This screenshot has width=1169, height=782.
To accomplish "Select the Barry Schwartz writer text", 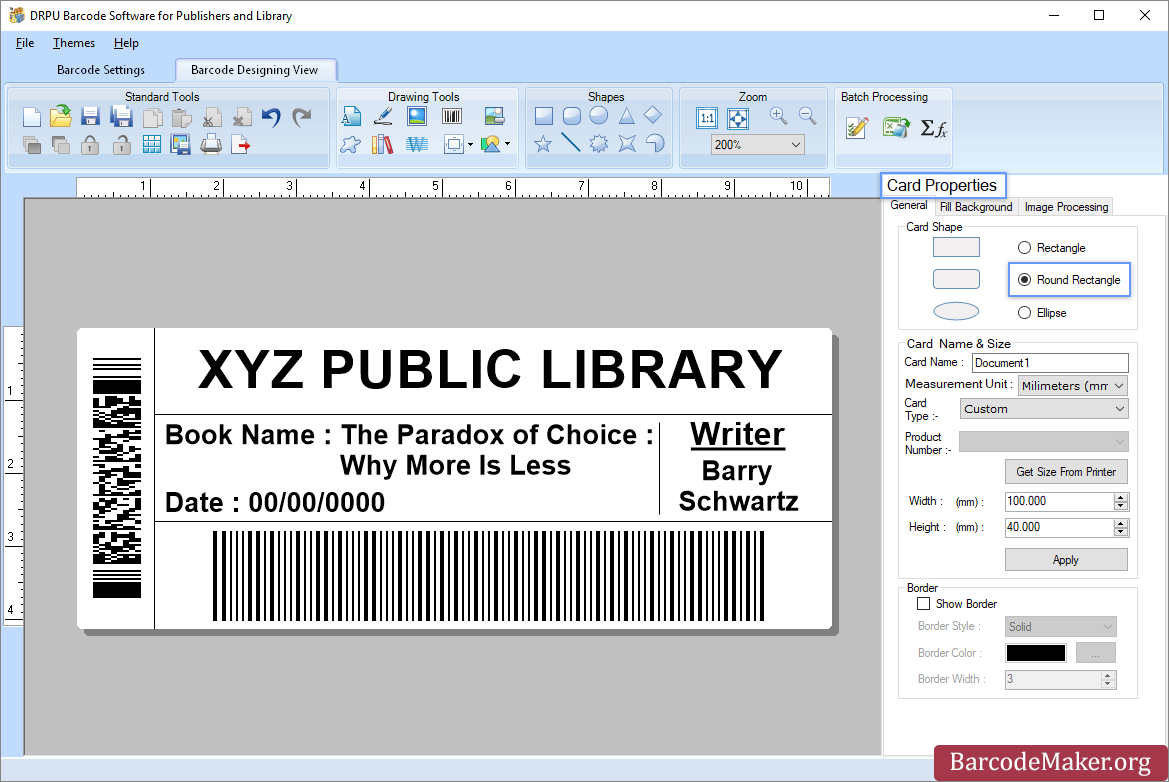I will click(738, 486).
